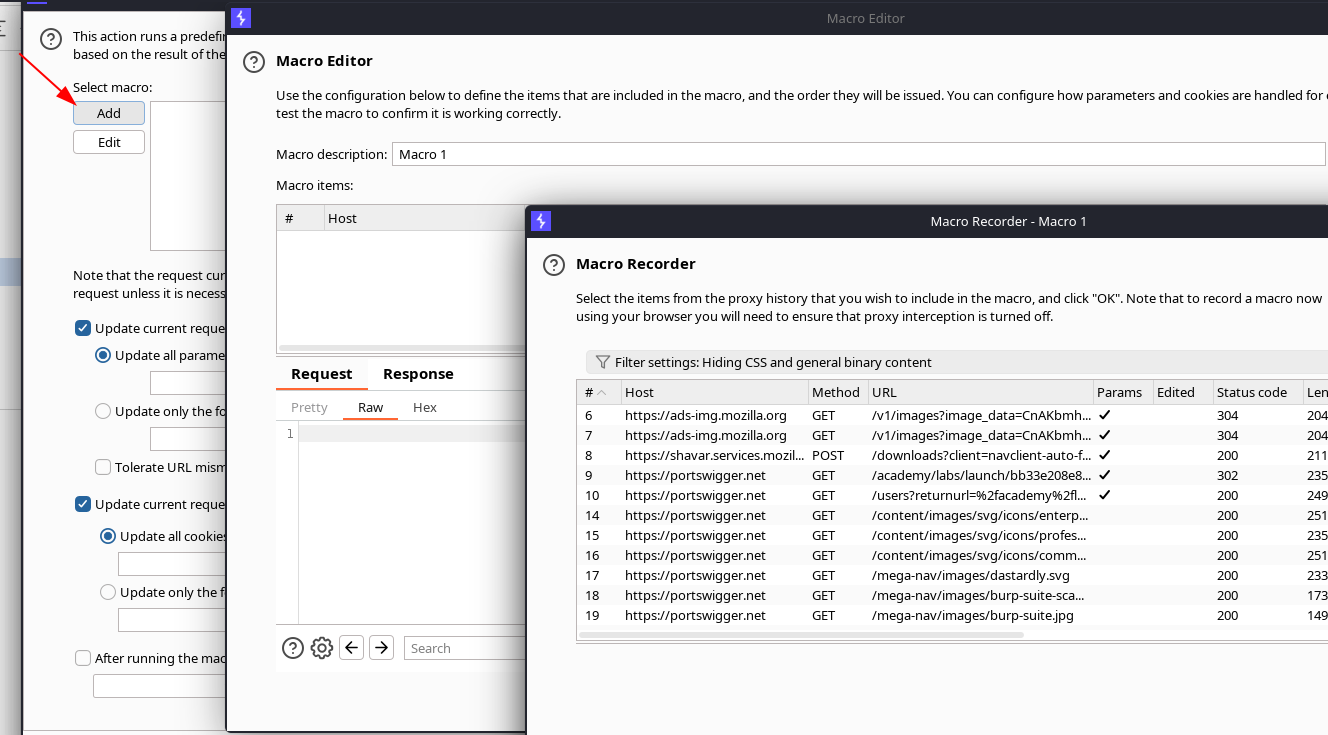Open the settings gear below the request editor
The height and width of the screenshot is (735, 1328).
point(322,648)
